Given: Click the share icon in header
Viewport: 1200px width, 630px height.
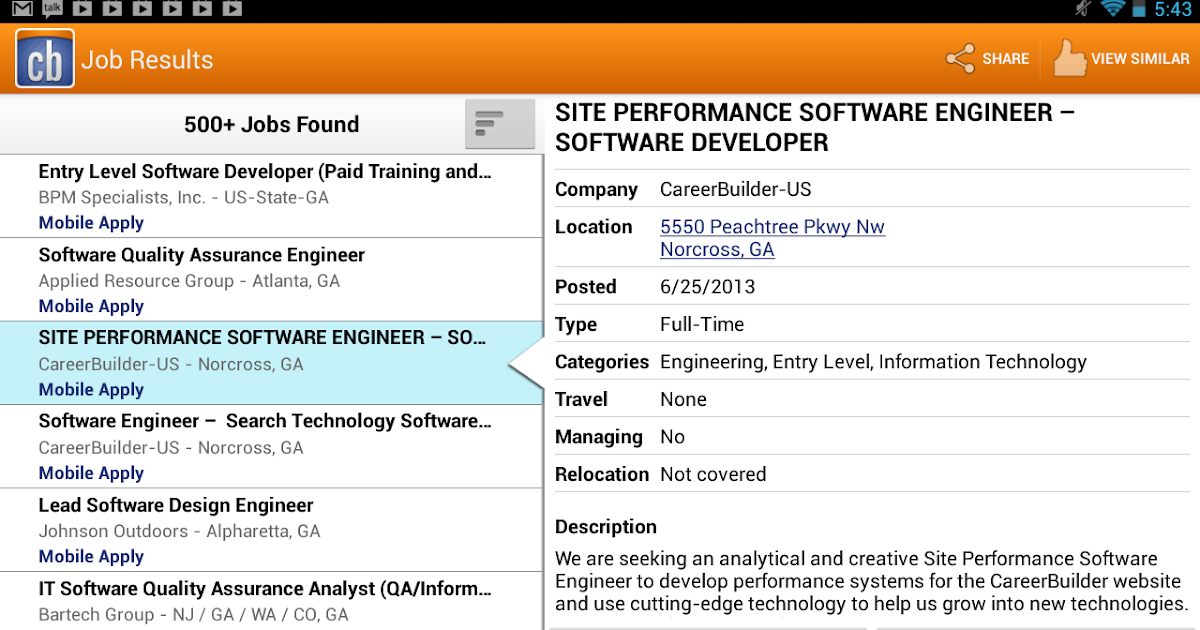Looking at the screenshot, I should click(960, 59).
